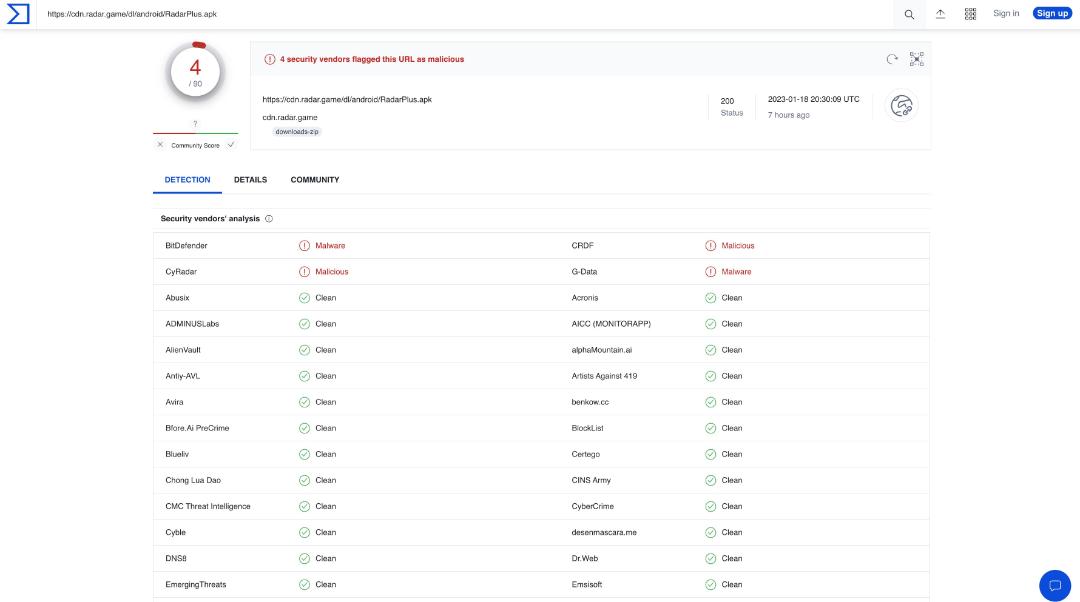1080x602 pixels.
Task: Click the downloads-zip tag
Action: [x=297, y=132]
